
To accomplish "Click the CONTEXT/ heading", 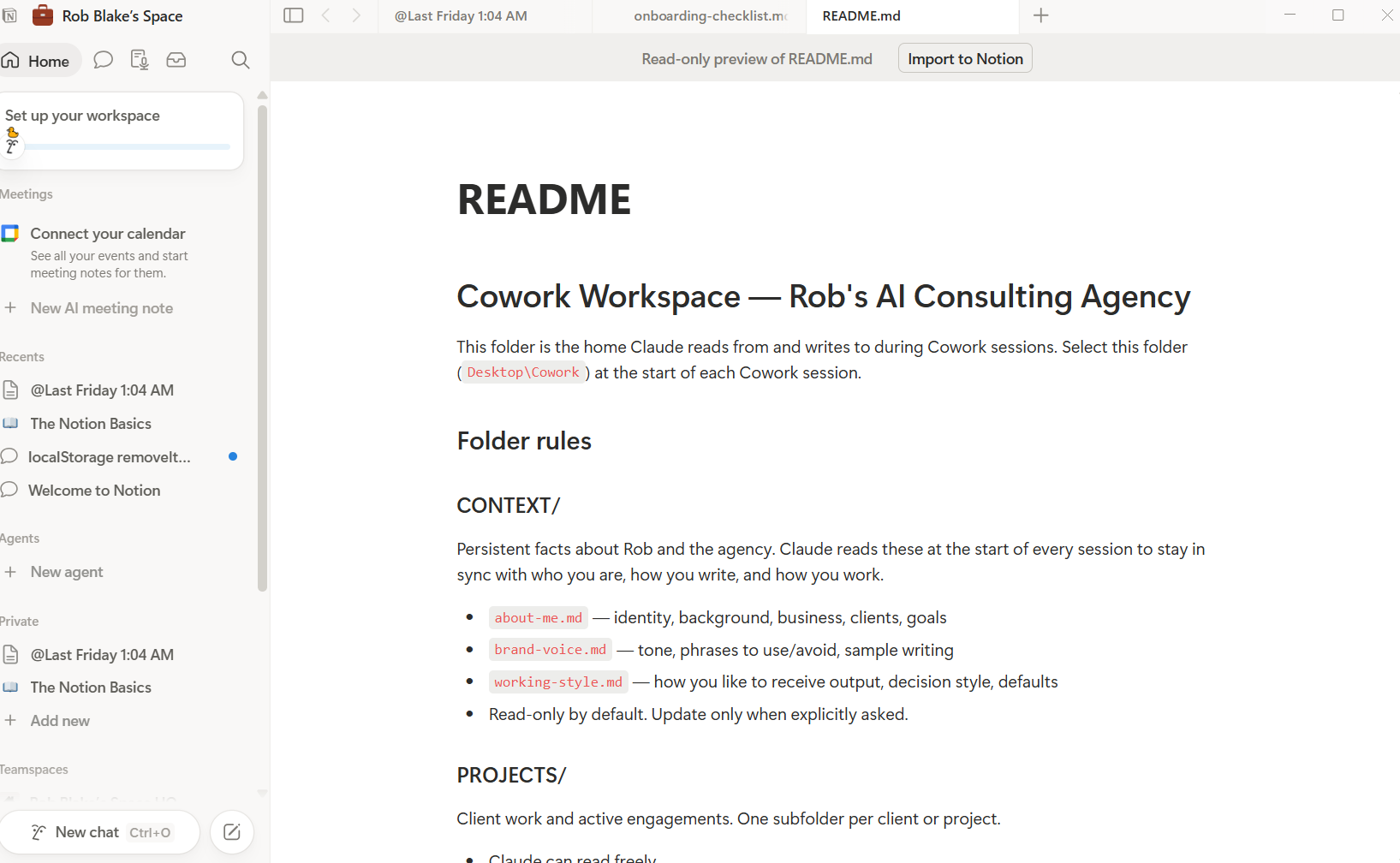I will 508,505.
